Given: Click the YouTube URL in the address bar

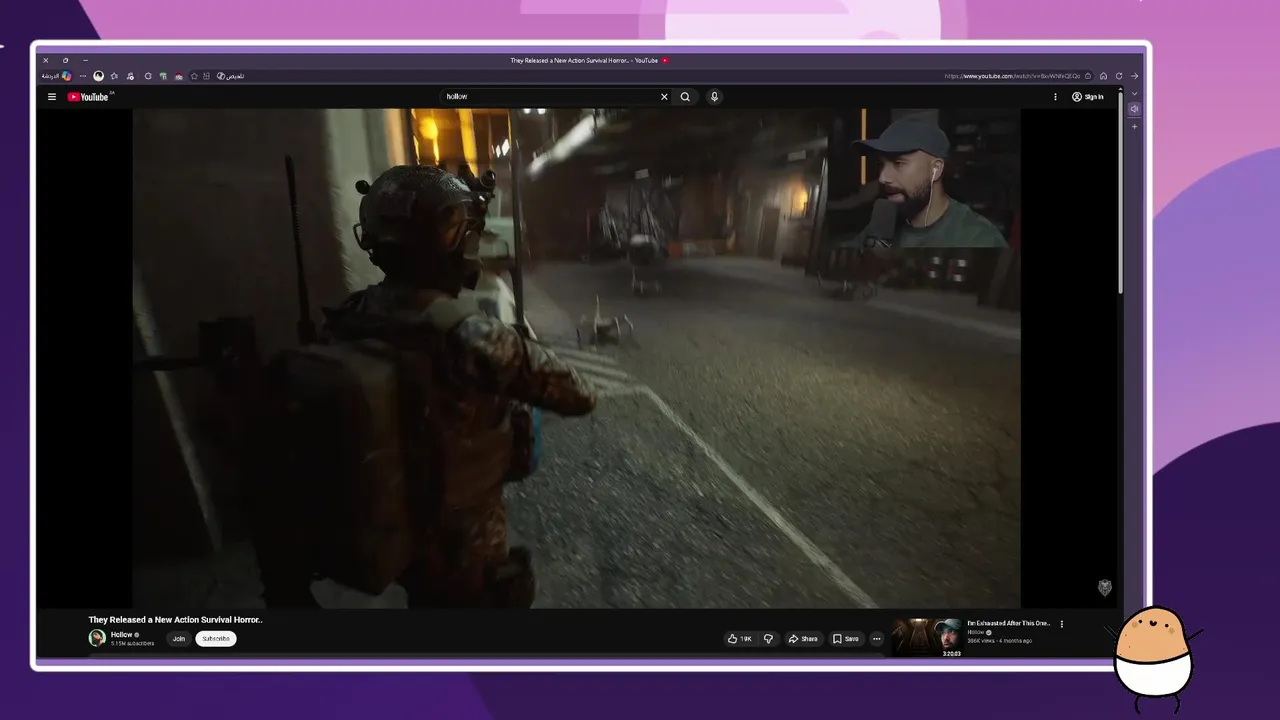Looking at the screenshot, I should [1012, 76].
